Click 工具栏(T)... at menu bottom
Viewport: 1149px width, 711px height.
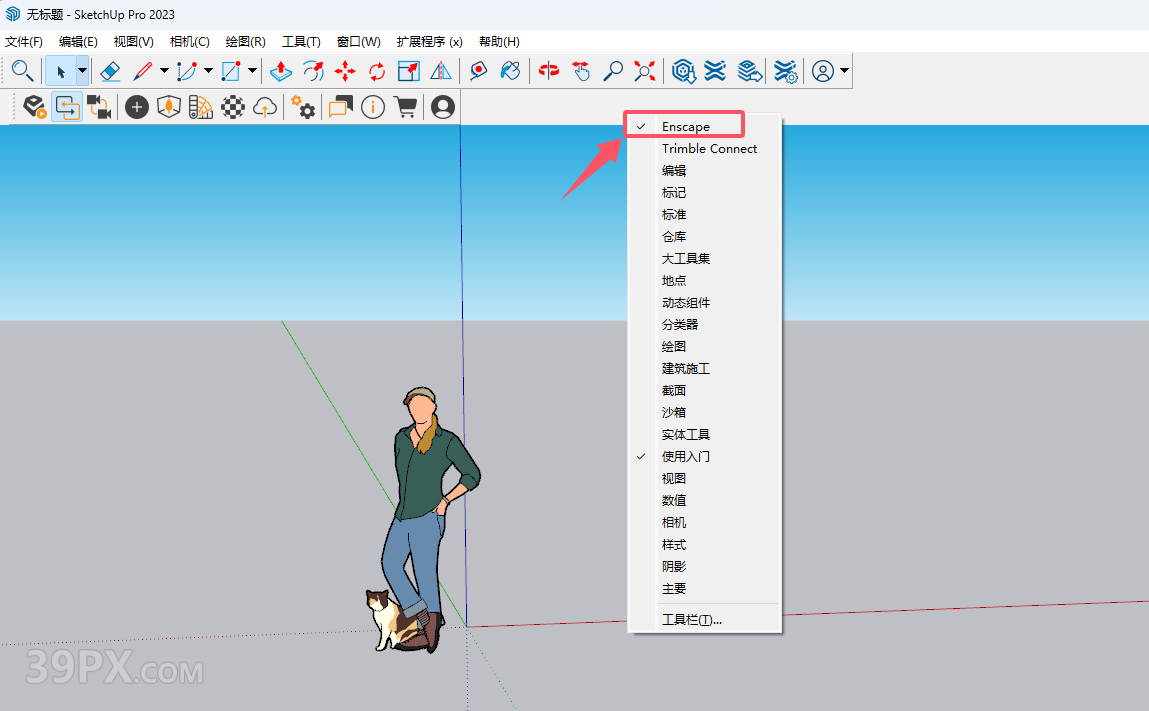tap(691, 620)
